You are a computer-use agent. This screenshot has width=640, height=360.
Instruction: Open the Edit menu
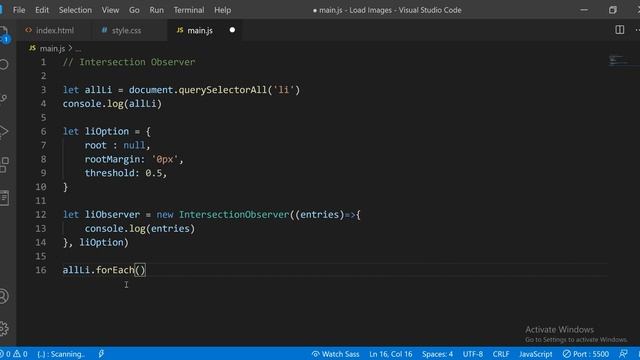click(x=42, y=10)
